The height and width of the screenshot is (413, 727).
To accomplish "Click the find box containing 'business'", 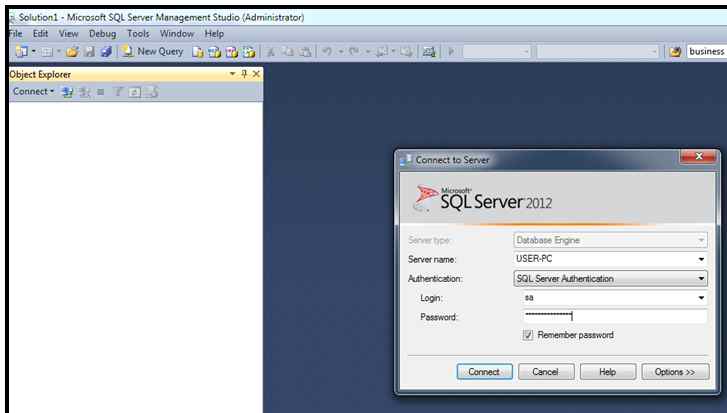I will (x=707, y=51).
